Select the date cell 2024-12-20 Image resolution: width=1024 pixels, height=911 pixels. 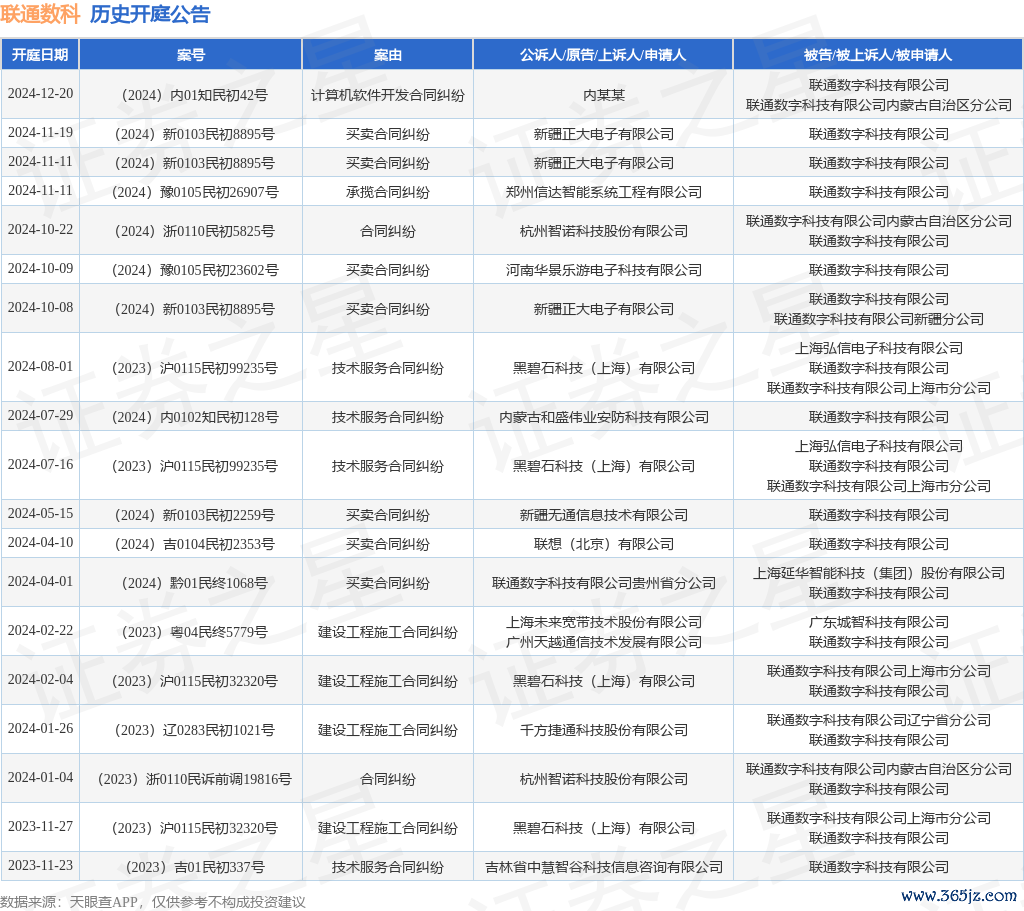[40, 93]
